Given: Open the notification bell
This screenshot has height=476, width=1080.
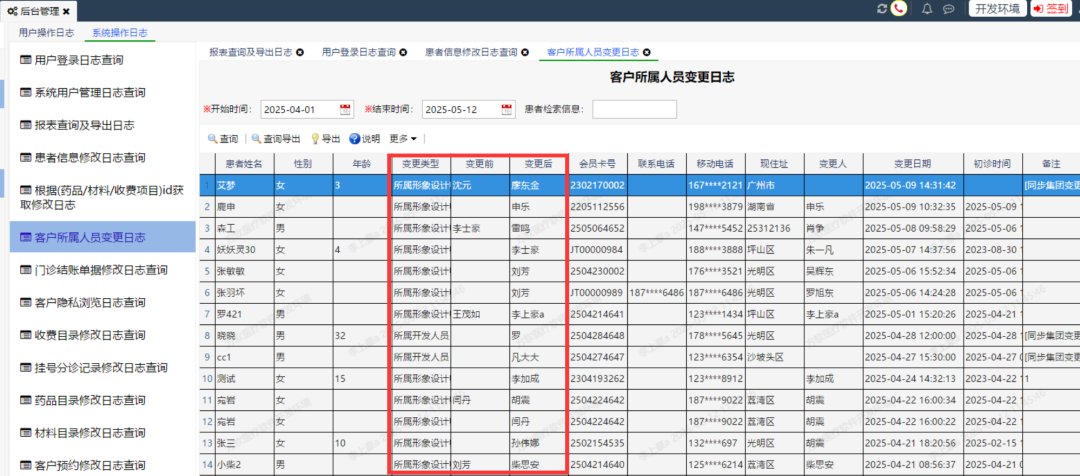Looking at the screenshot, I should pos(927,9).
